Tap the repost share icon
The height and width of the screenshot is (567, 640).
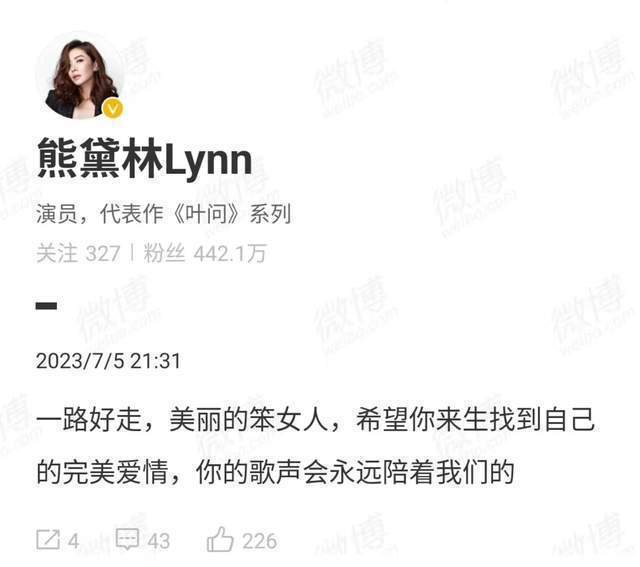click(x=48, y=540)
